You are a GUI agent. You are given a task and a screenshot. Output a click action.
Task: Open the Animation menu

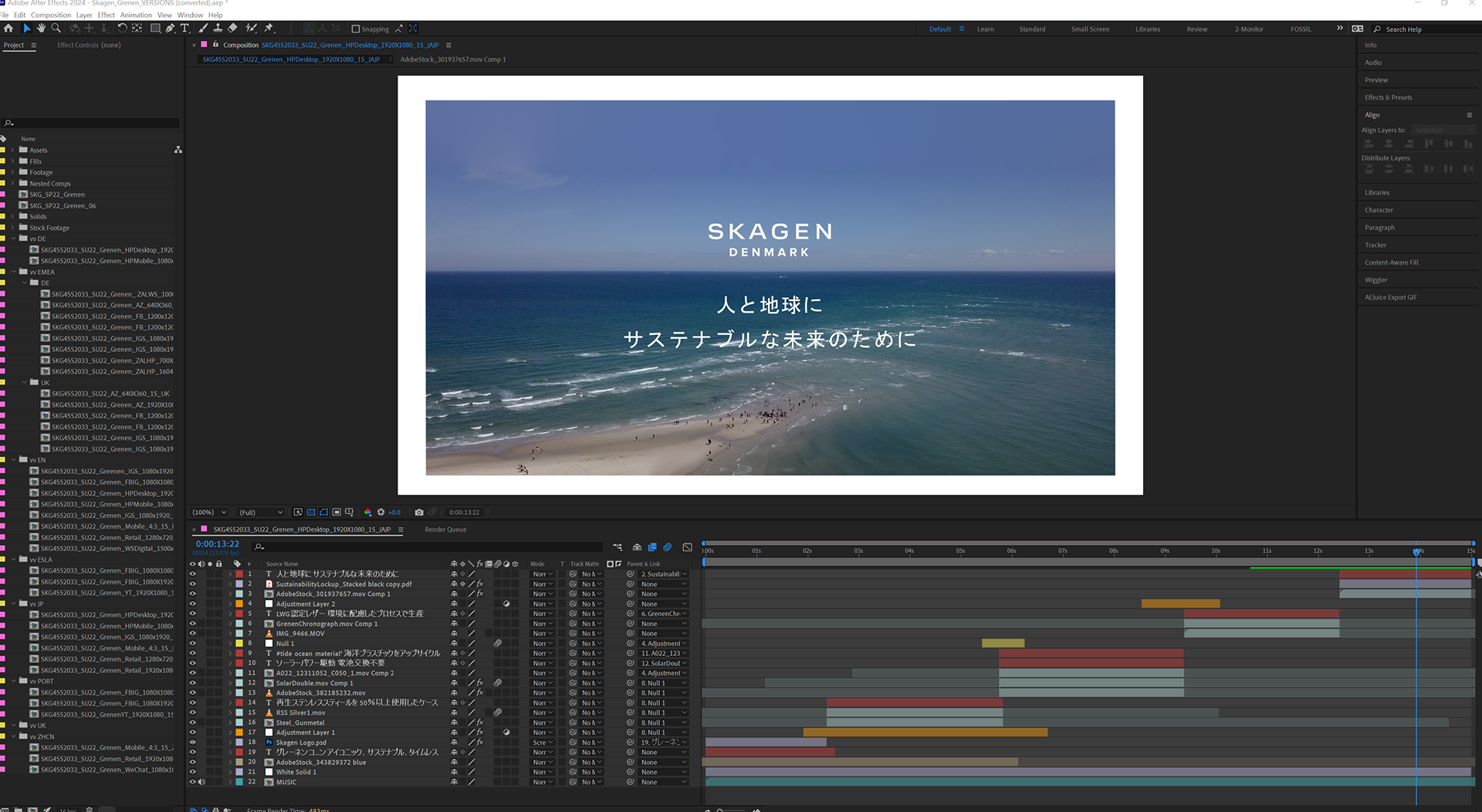136,15
